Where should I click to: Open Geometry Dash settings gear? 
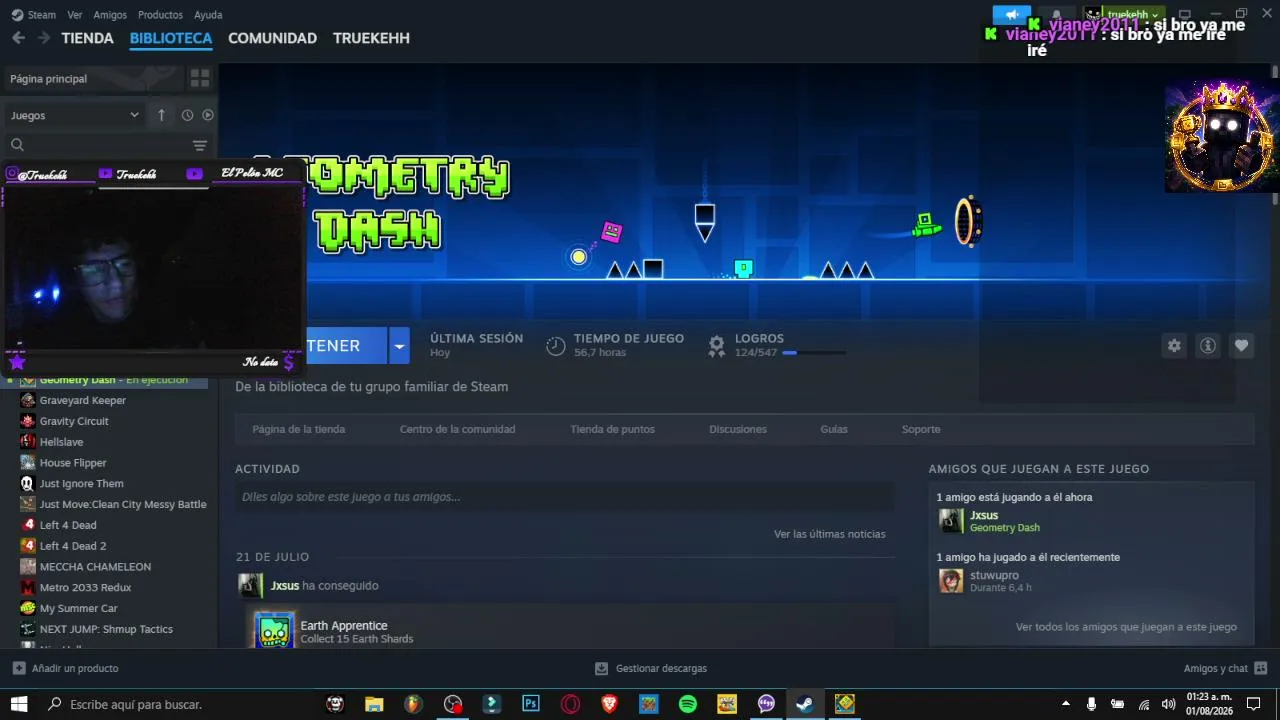pyautogui.click(x=1174, y=345)
